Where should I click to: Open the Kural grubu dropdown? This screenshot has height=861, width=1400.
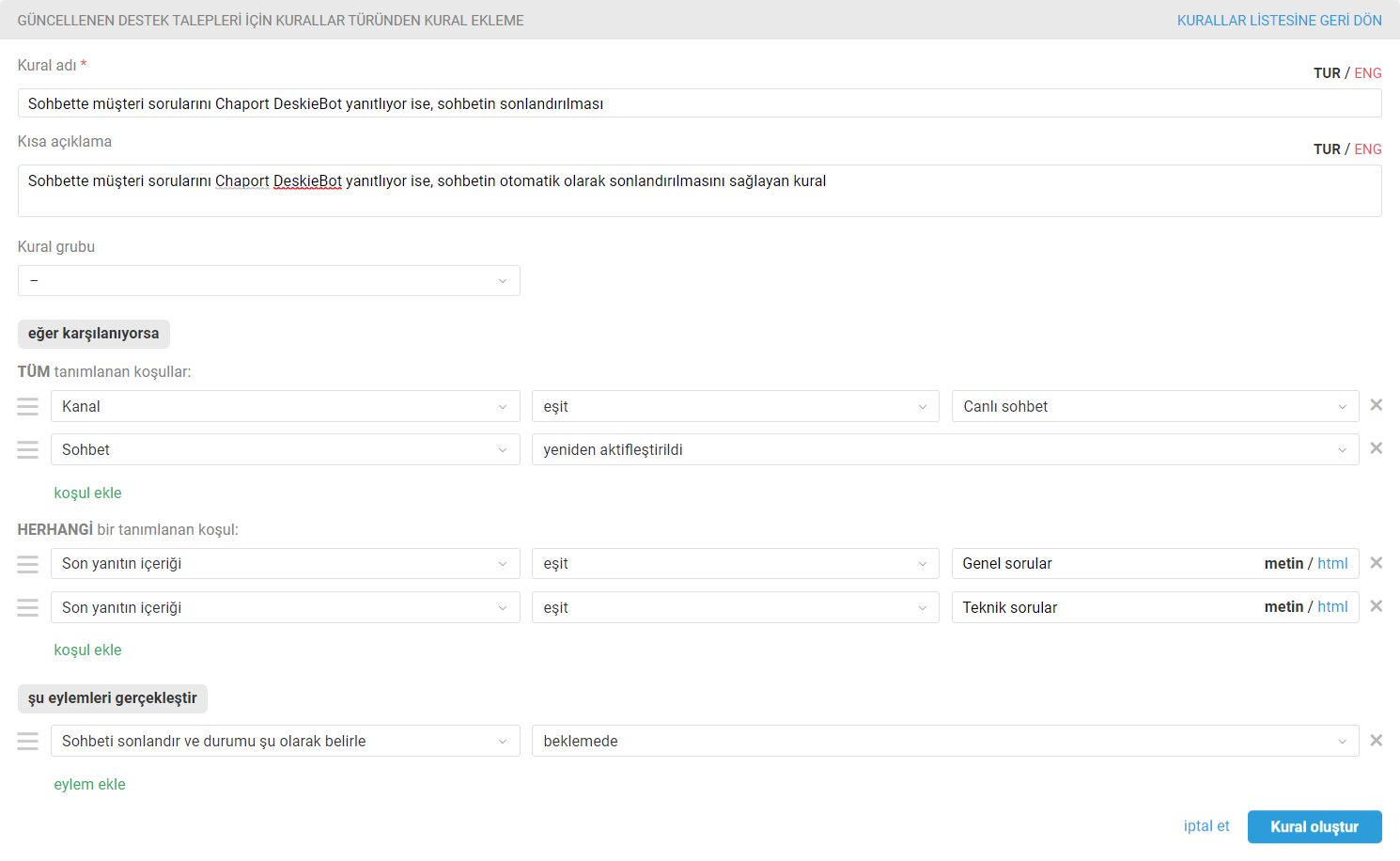point(269,281)
